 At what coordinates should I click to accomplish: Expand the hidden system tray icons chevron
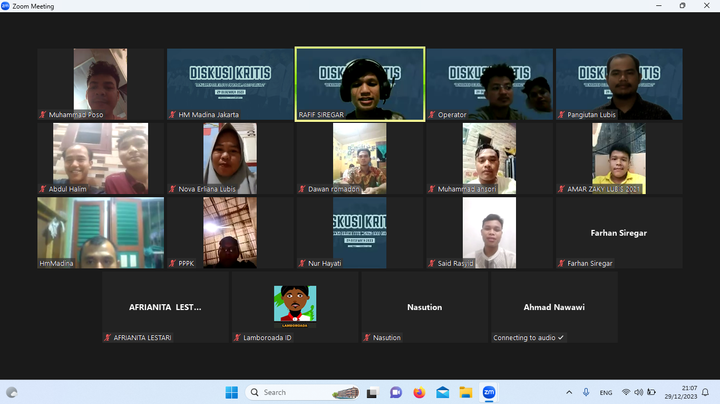569,392
